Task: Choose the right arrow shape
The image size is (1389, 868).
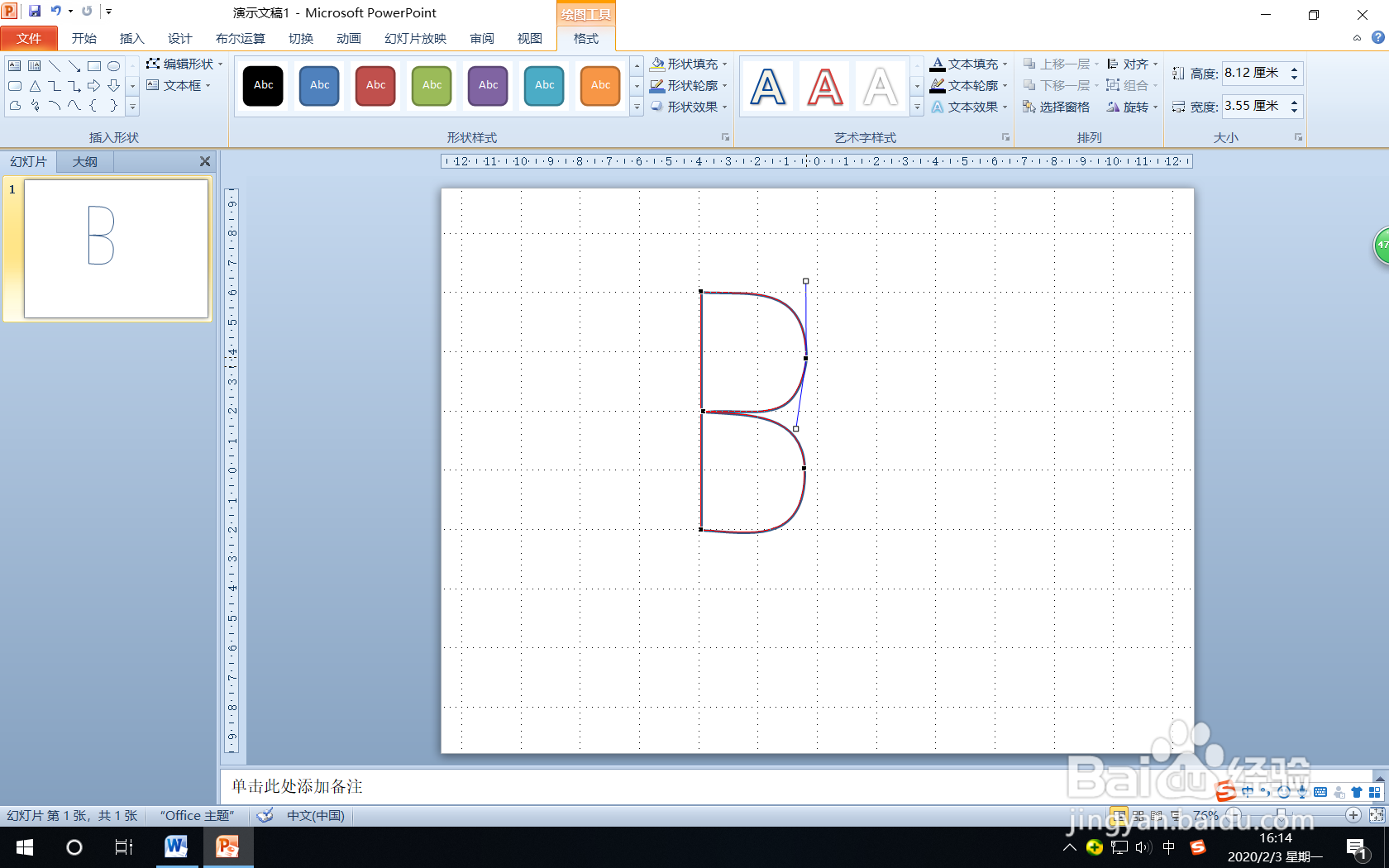Action: 94,85
